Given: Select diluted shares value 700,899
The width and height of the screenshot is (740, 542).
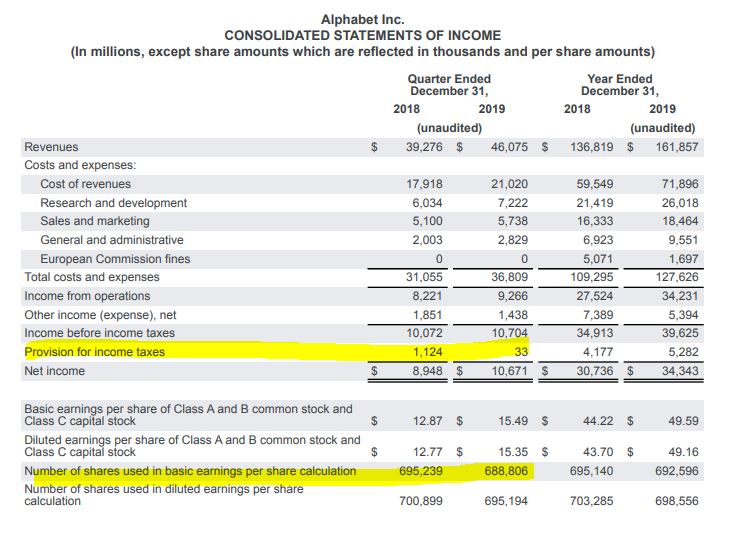Looking at the screenshot, I should (x=421, y=501).
